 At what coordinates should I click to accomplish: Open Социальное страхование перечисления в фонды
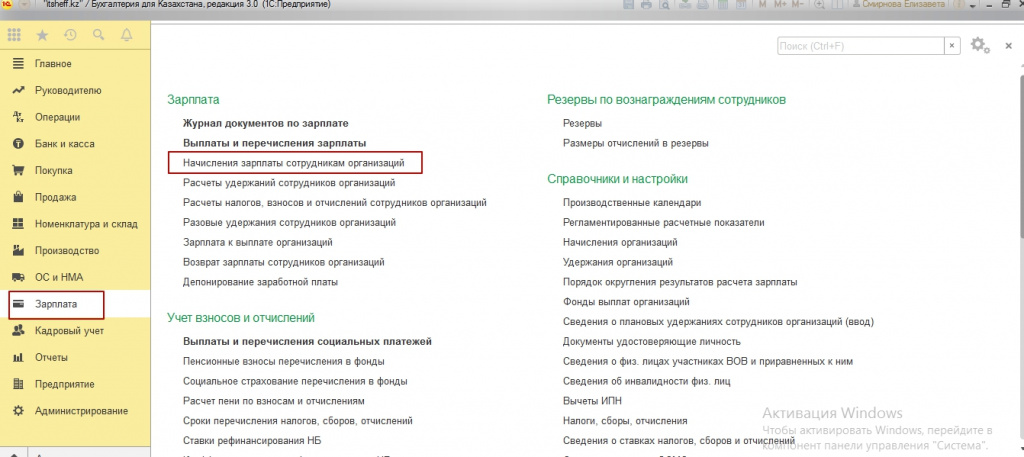tap(296, 381)
